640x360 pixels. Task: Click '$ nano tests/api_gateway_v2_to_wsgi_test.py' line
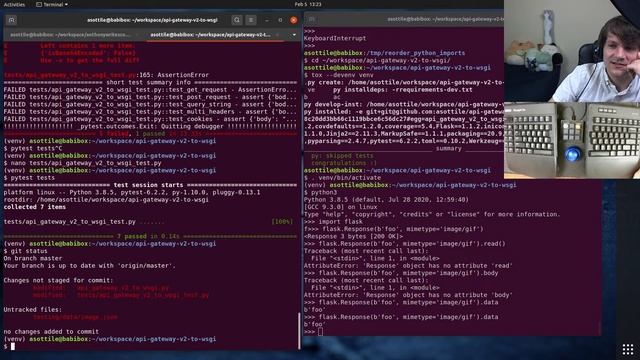pyautogui.click(x=82, y=163)
